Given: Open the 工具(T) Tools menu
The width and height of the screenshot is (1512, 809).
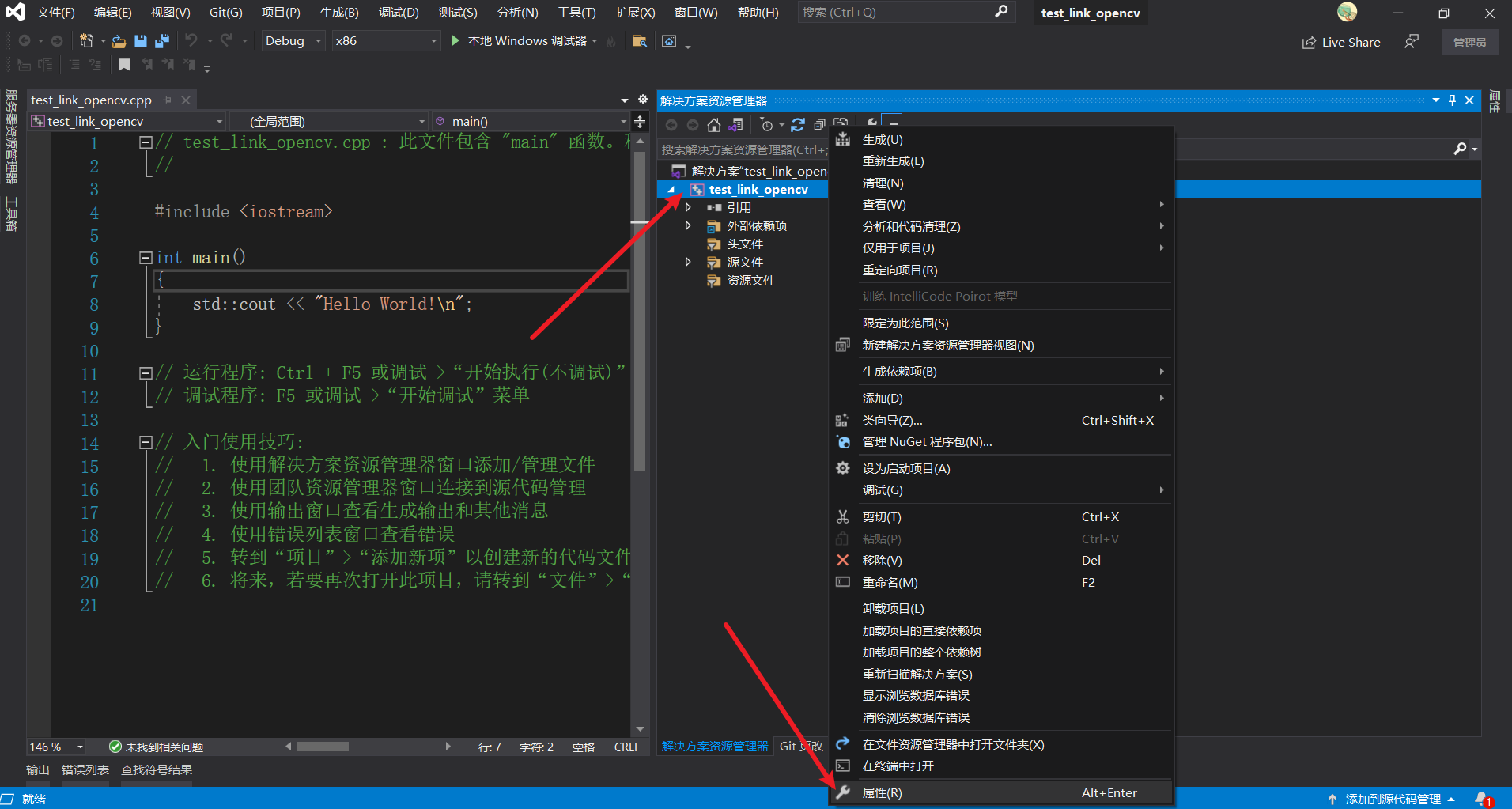Looking at the screenshot, I should (x=576, y=13).
